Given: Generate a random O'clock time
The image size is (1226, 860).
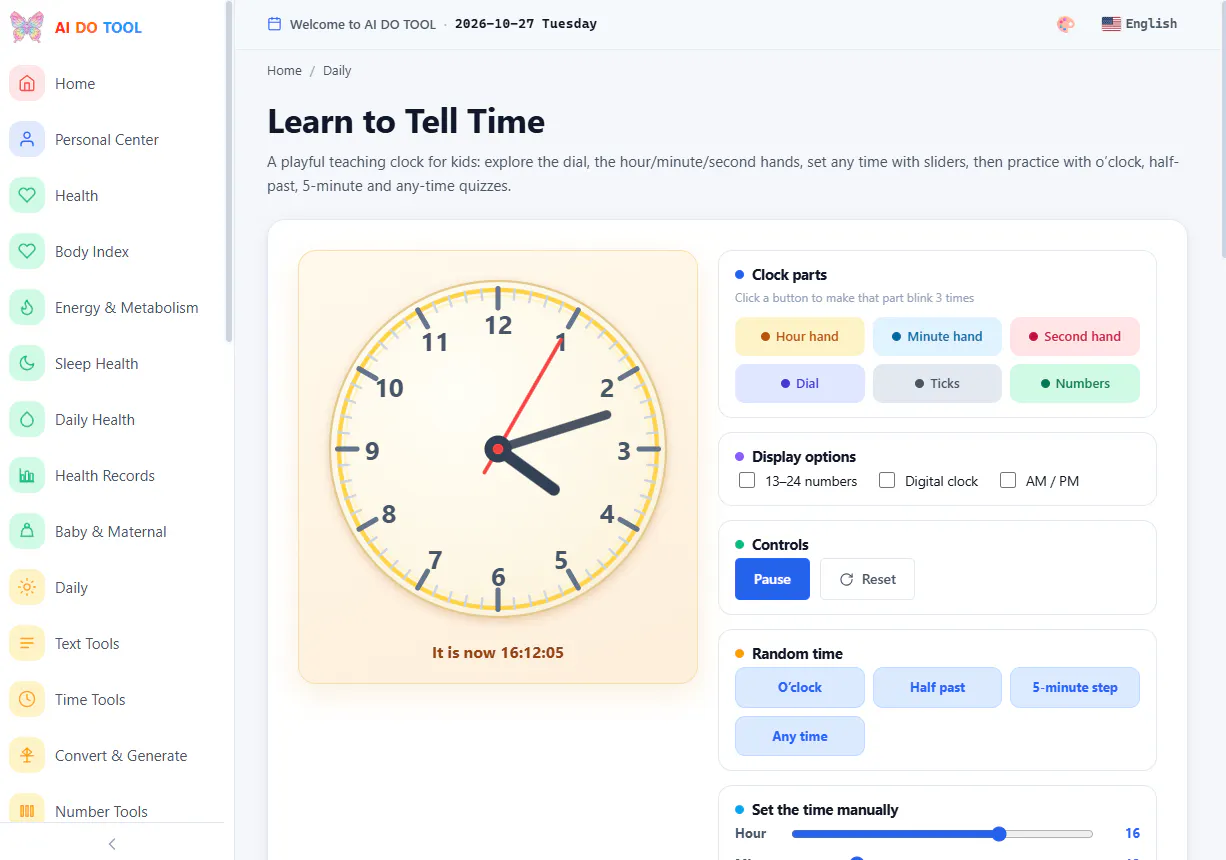Looking at the screenshot, I should coord(800,688).
